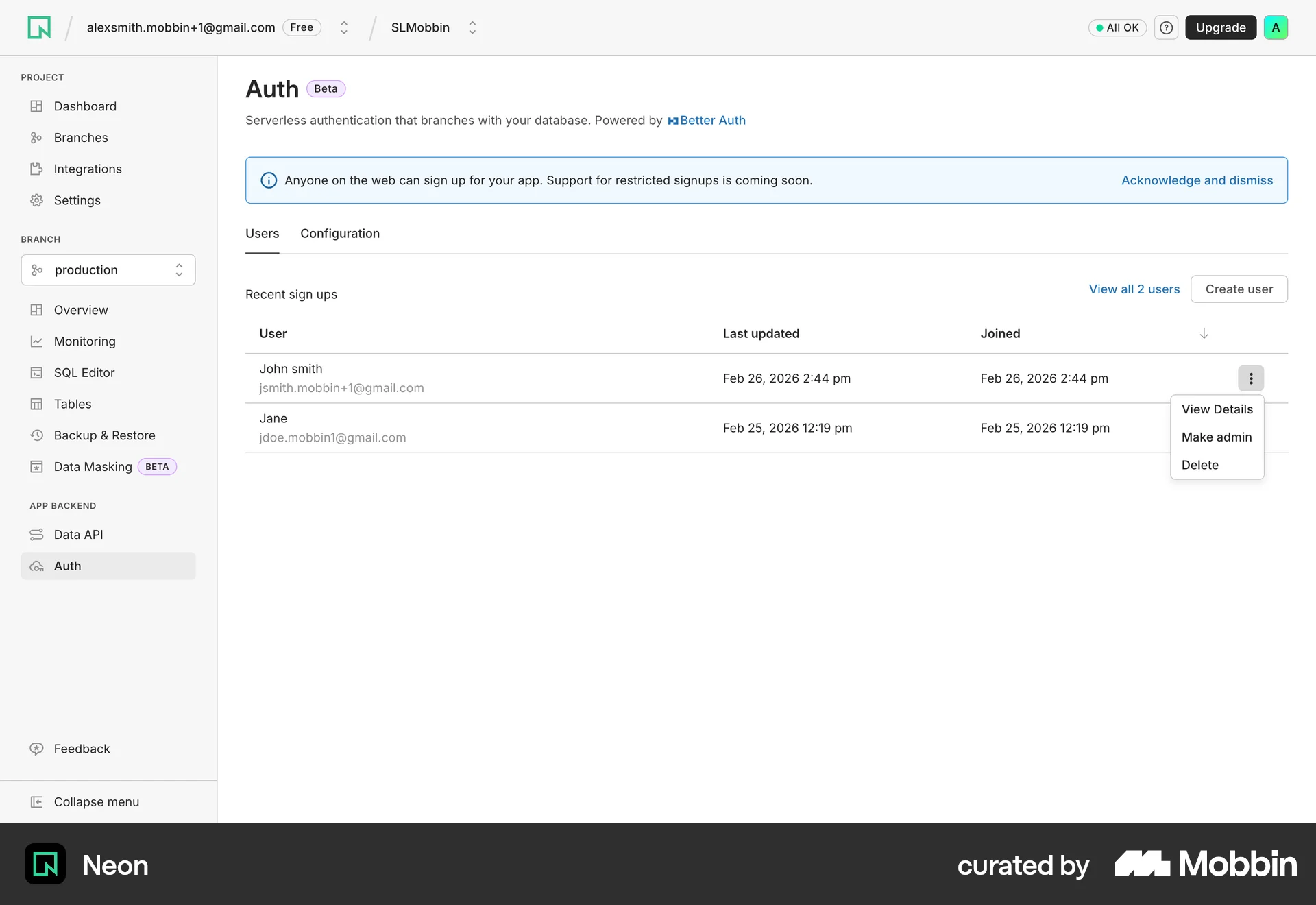Image resolution: width=1316 pixels, height=905 pixels.
Task: Click the John smith user name
Action: [291, 369]
